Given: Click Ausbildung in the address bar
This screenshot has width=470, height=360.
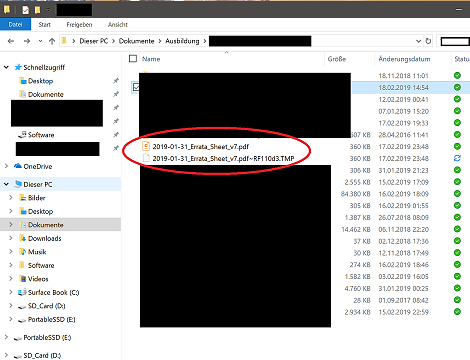Looking at the screenshot, I should [x=182, y=41].
